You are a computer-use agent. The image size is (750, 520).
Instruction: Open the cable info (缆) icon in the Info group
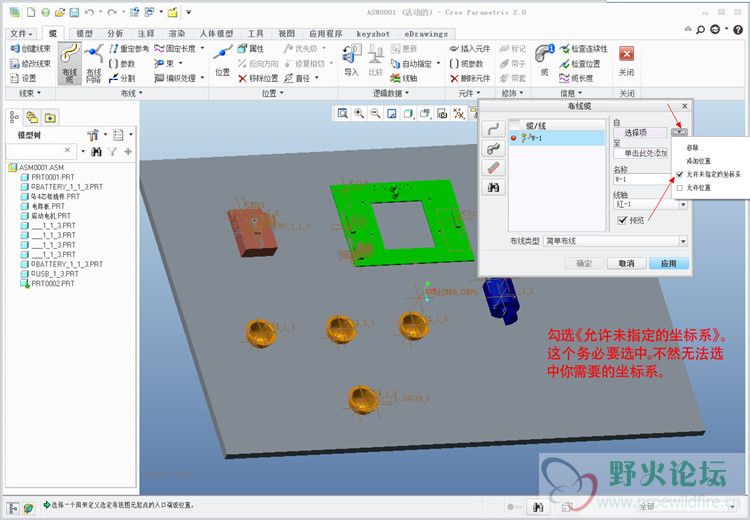544,61
